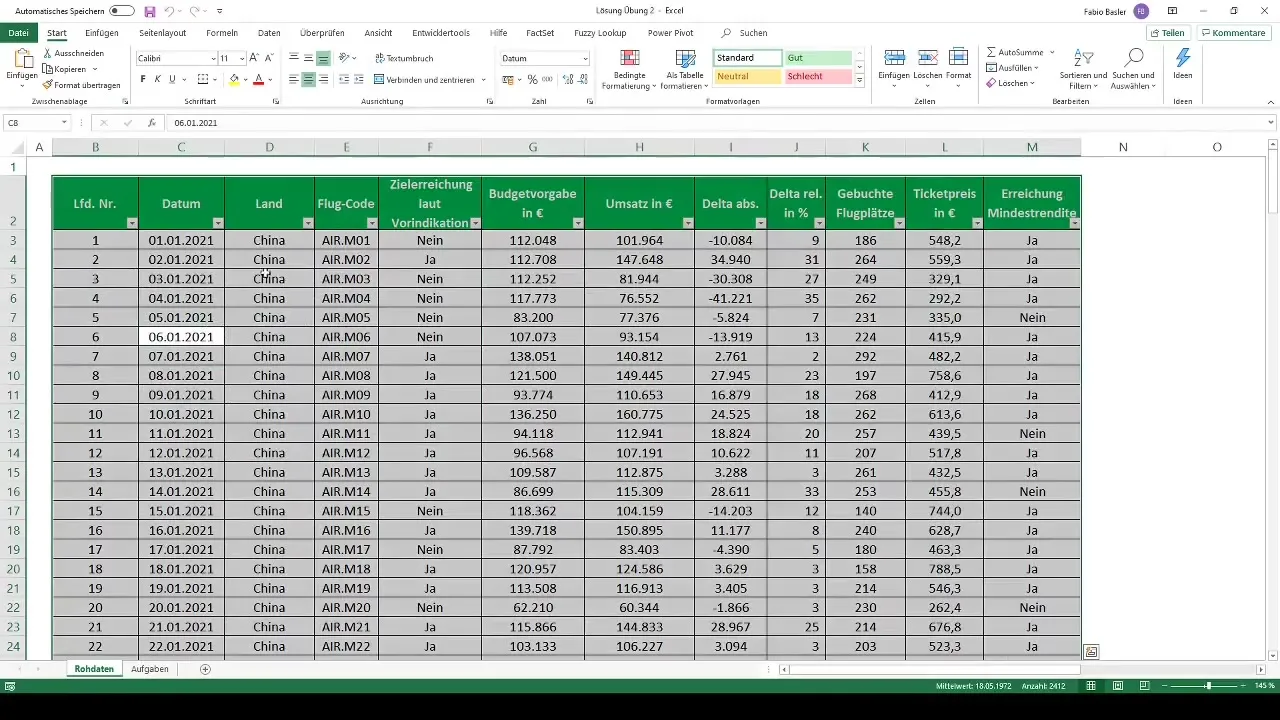Image resolution: width=1280 pixels, height=720 pixels.
Task: Switch to normal view in status bar
Action: 1091,686
